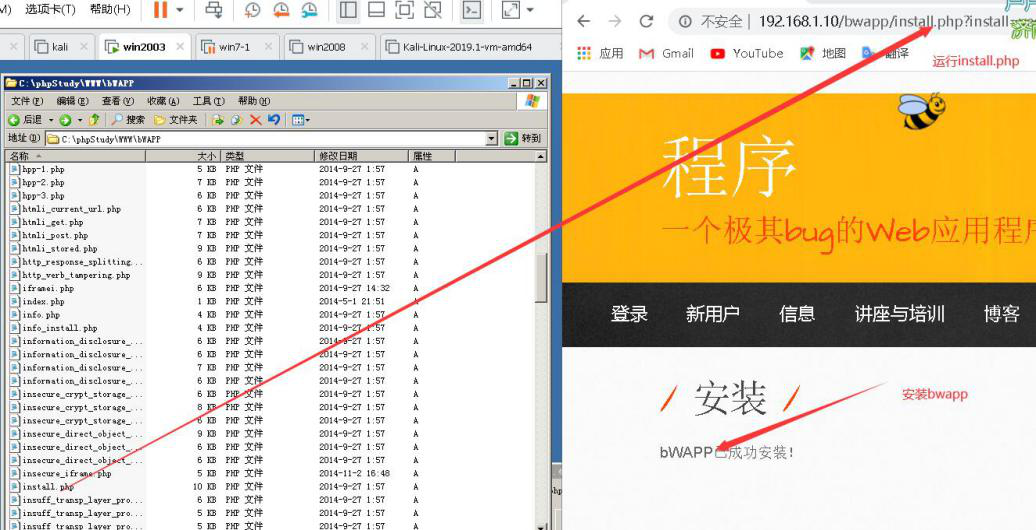The image size is (1036, 530).
Task: Click the full screen mode icon
Action: click(x=404, y=9)
